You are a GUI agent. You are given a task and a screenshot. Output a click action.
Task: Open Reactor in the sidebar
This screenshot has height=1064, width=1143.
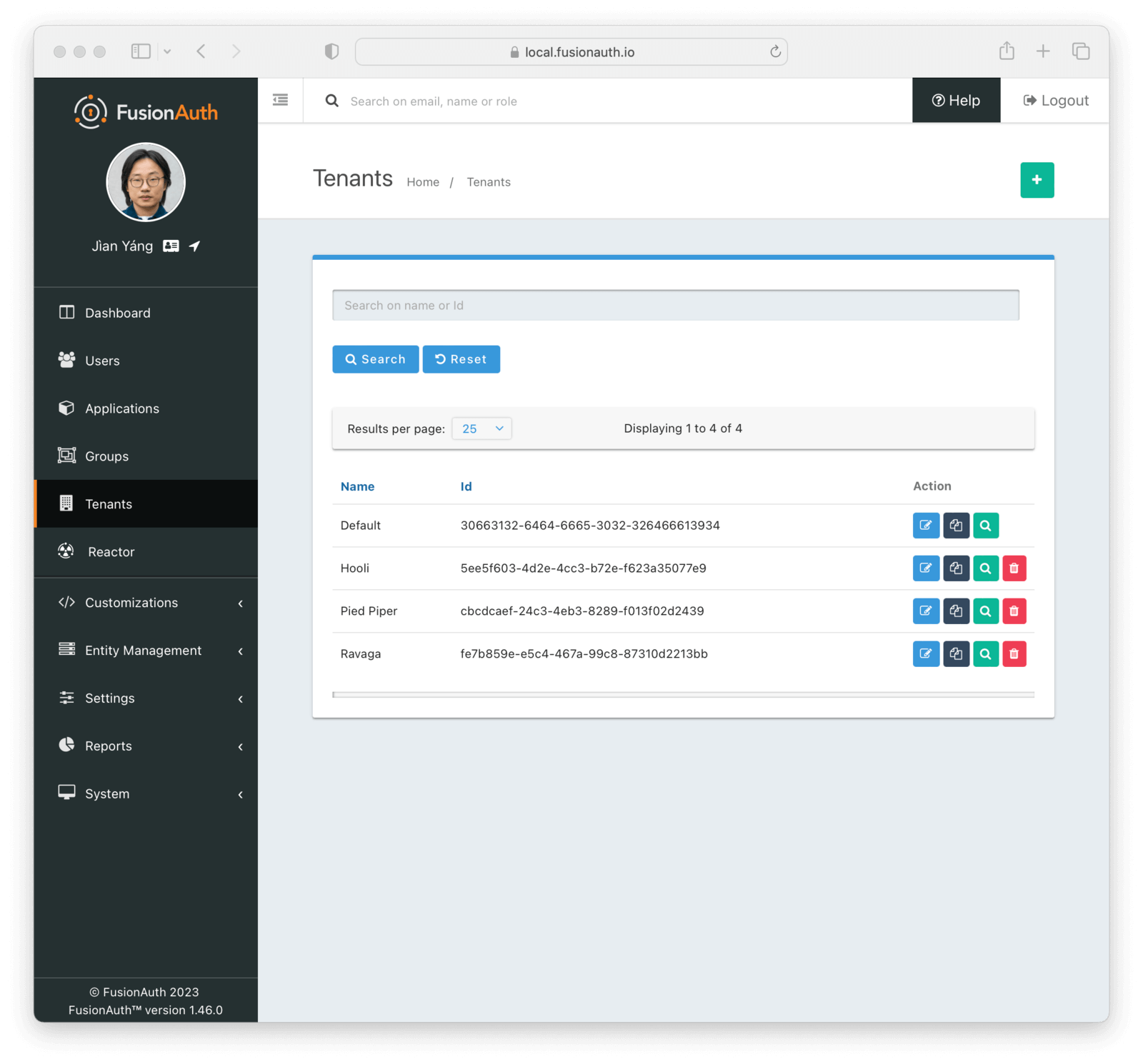point(146,552)
